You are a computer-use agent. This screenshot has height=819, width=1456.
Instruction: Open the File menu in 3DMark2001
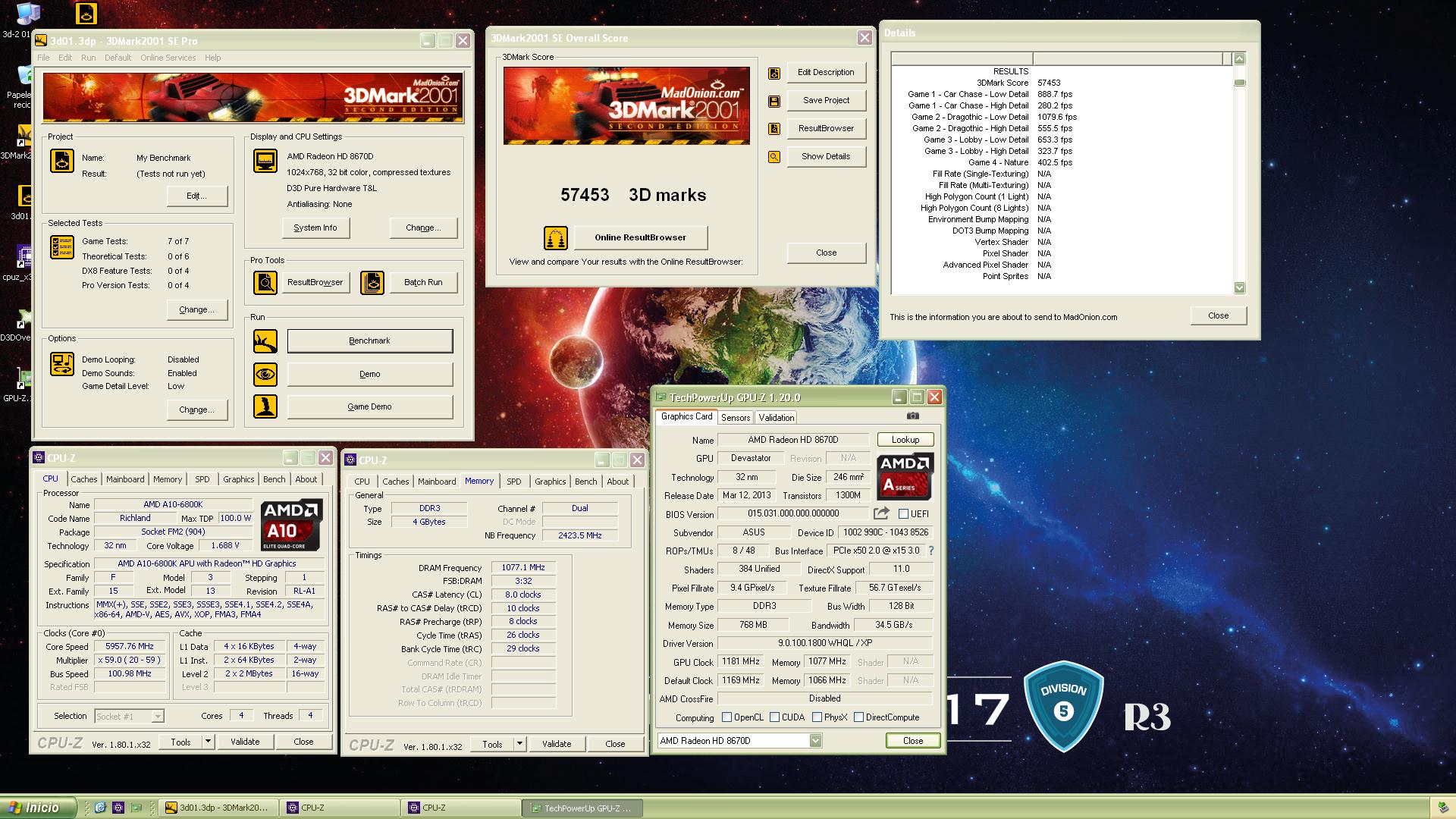(x=43, y=58)
